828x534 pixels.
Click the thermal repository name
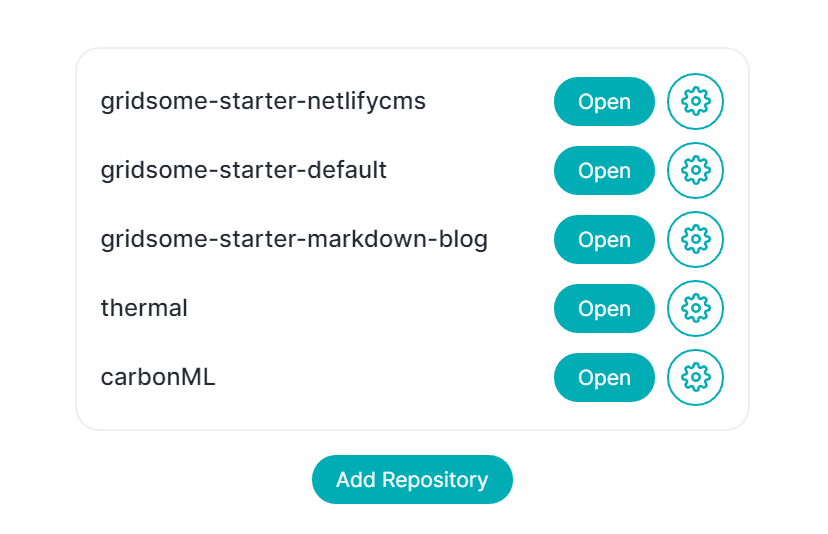point(144,308)
